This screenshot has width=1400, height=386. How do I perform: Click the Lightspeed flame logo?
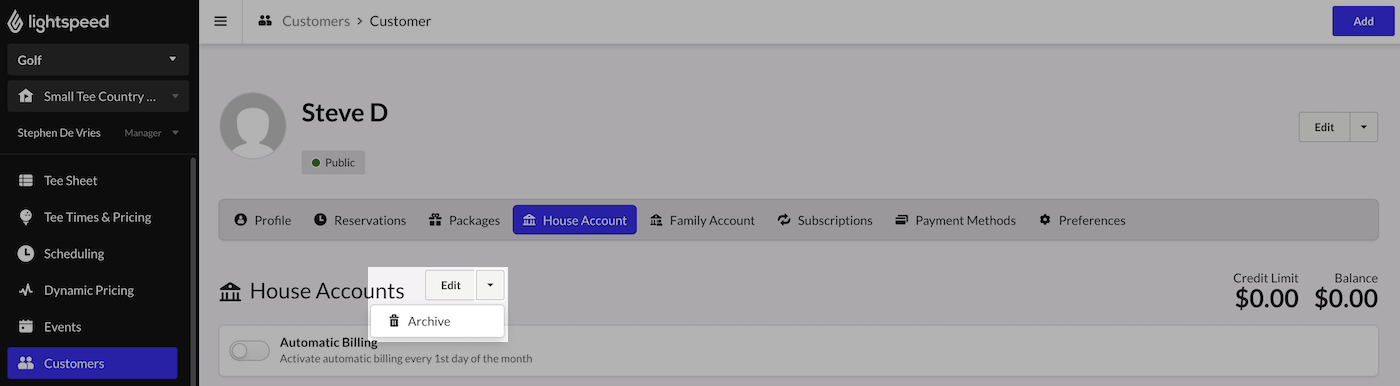(x=15, y=21)
